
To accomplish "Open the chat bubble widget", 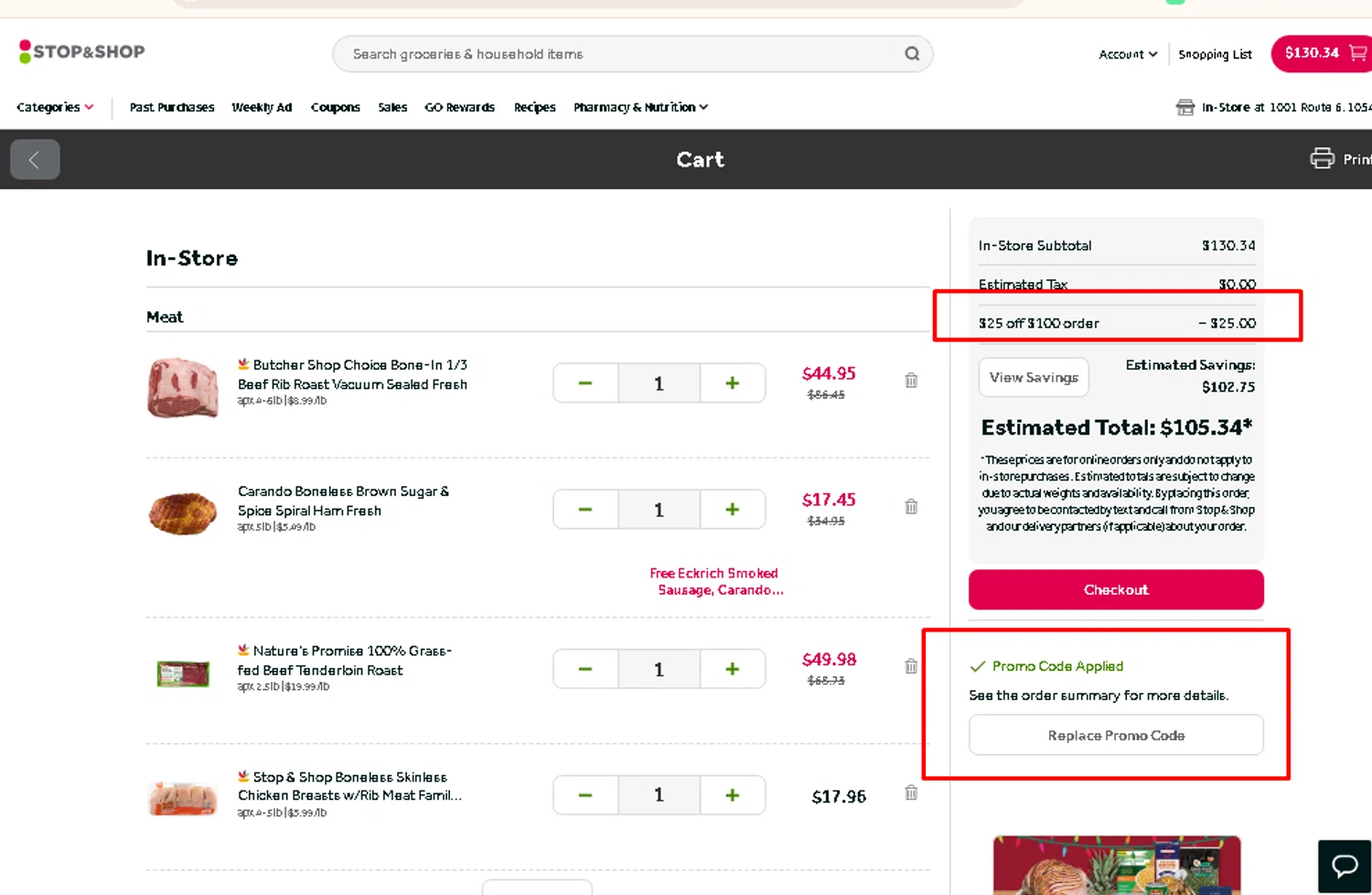I will (1345, 866).
